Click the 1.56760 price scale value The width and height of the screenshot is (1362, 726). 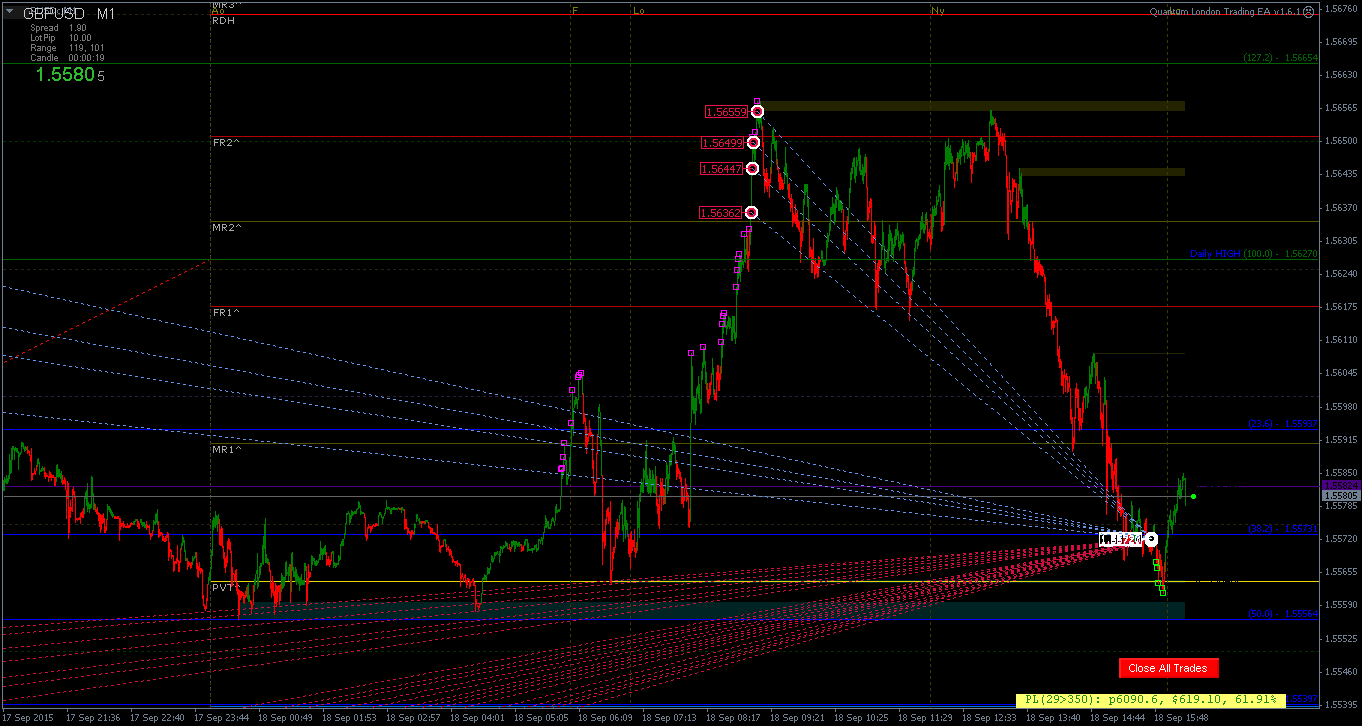pyautogui.click(x=1340, y=9)
